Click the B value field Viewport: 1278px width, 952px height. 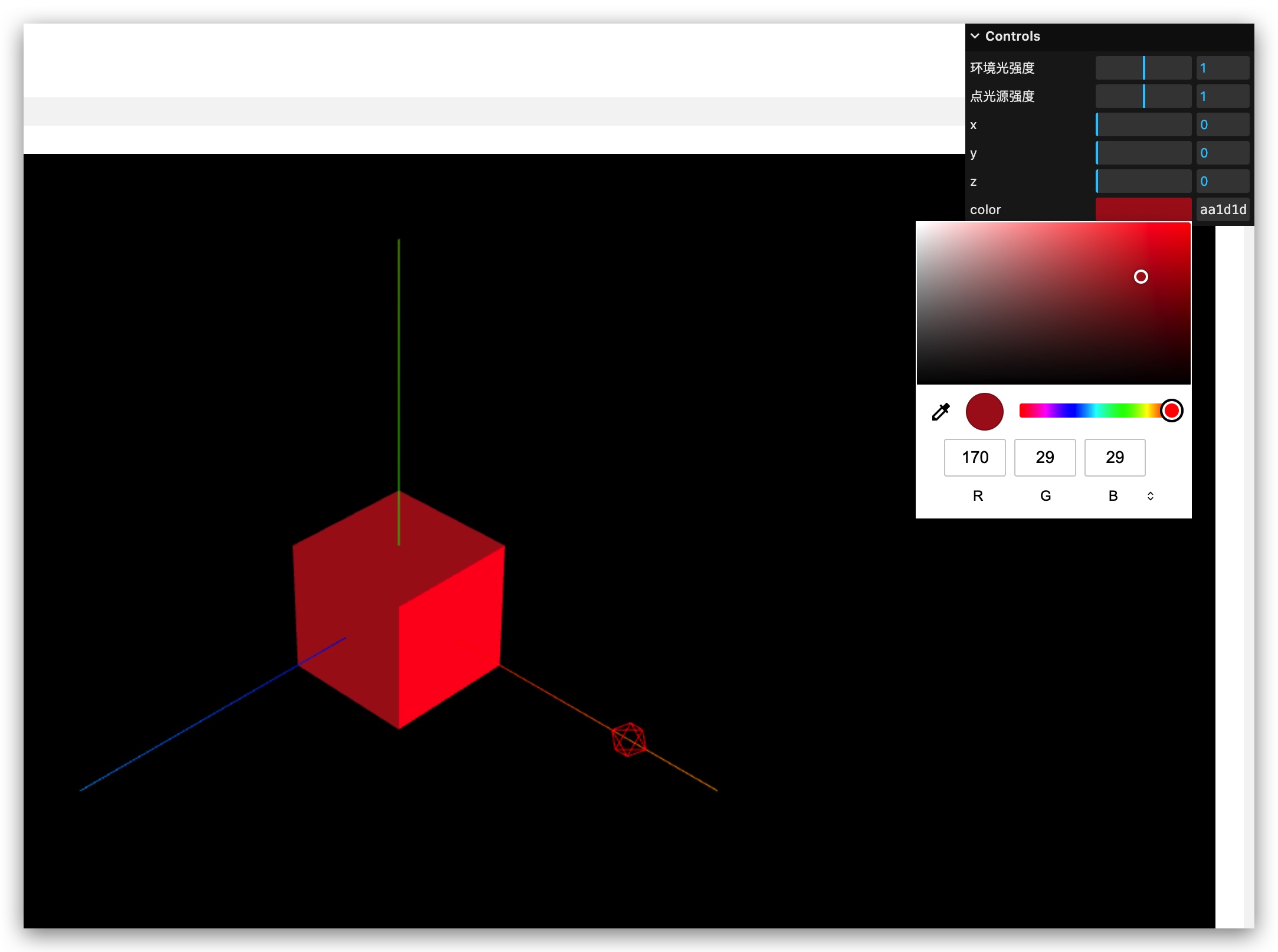1115,457
